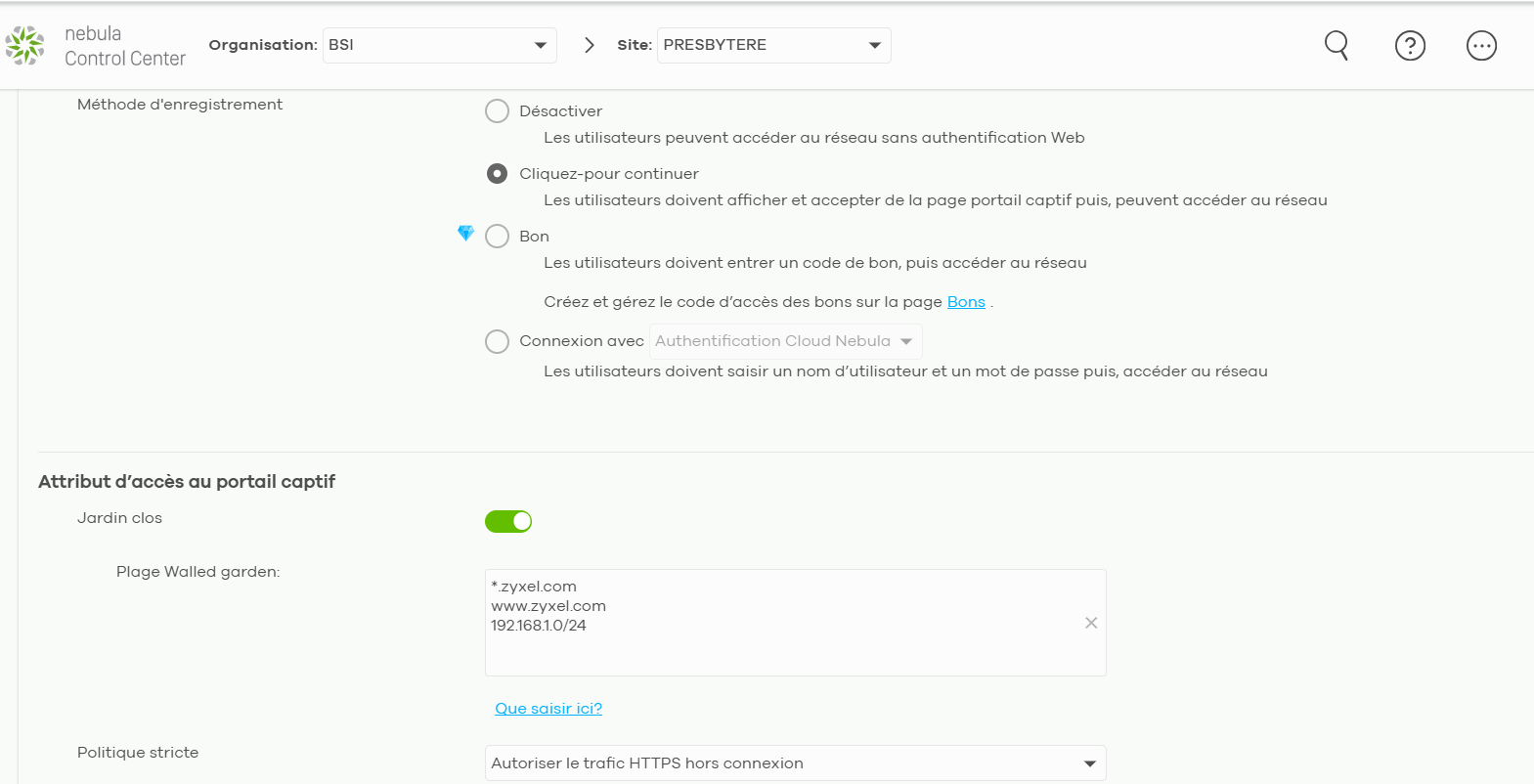Open the Site PRESBYTERE dropdown

click(x=773, y=45)
